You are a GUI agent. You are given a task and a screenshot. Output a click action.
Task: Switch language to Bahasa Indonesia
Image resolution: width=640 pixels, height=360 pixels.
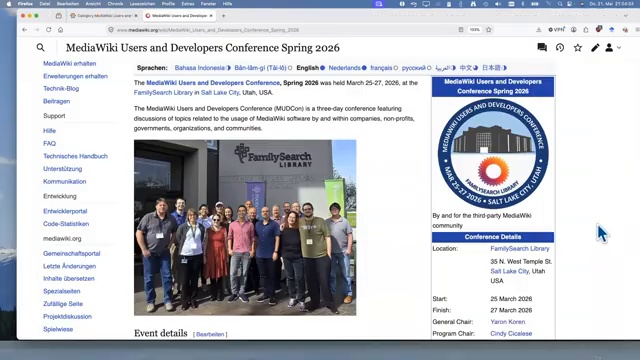pyautogui.click(x=200, y=68)
